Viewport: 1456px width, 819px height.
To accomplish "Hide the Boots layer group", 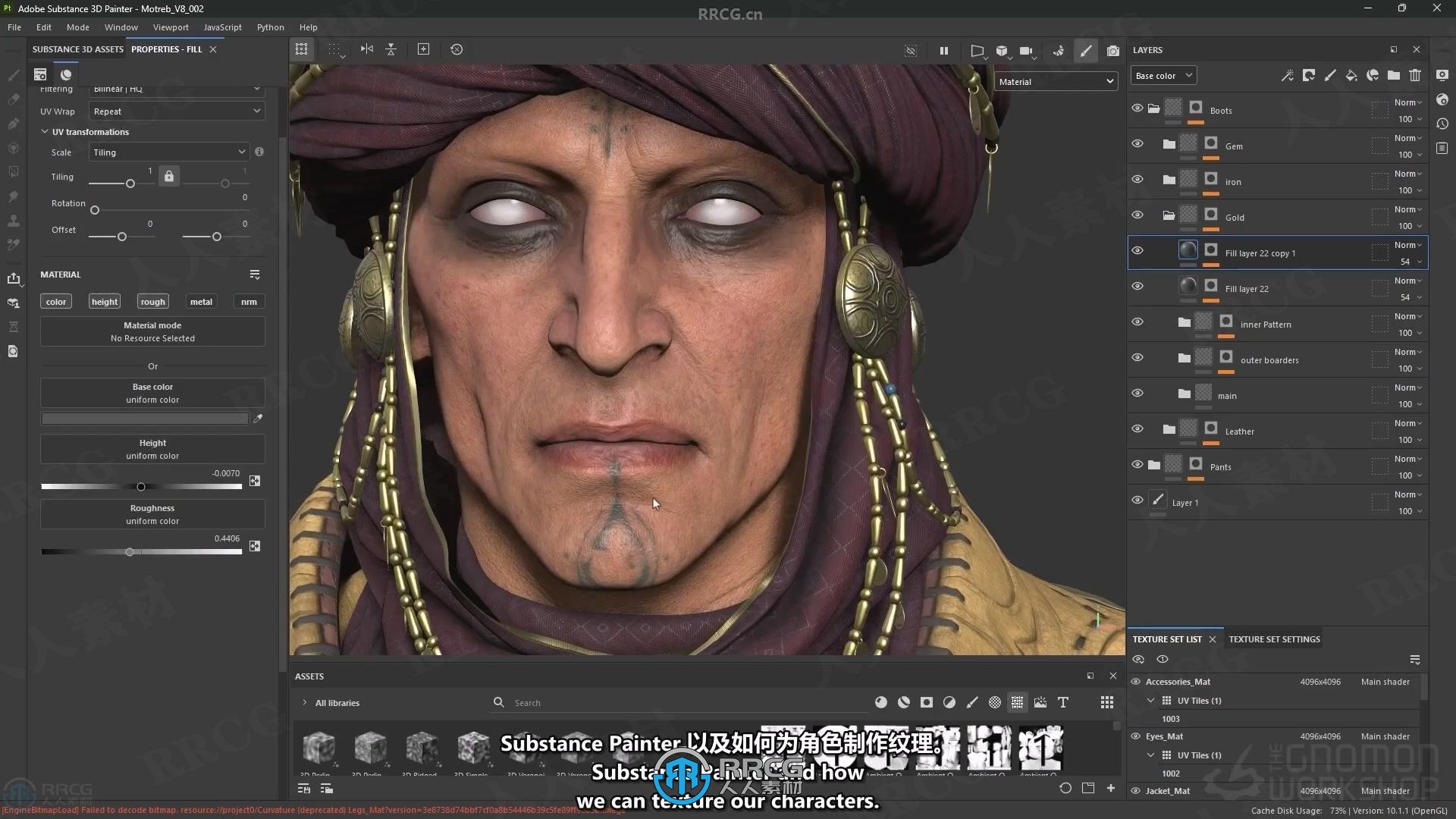I will point(1137,108).
